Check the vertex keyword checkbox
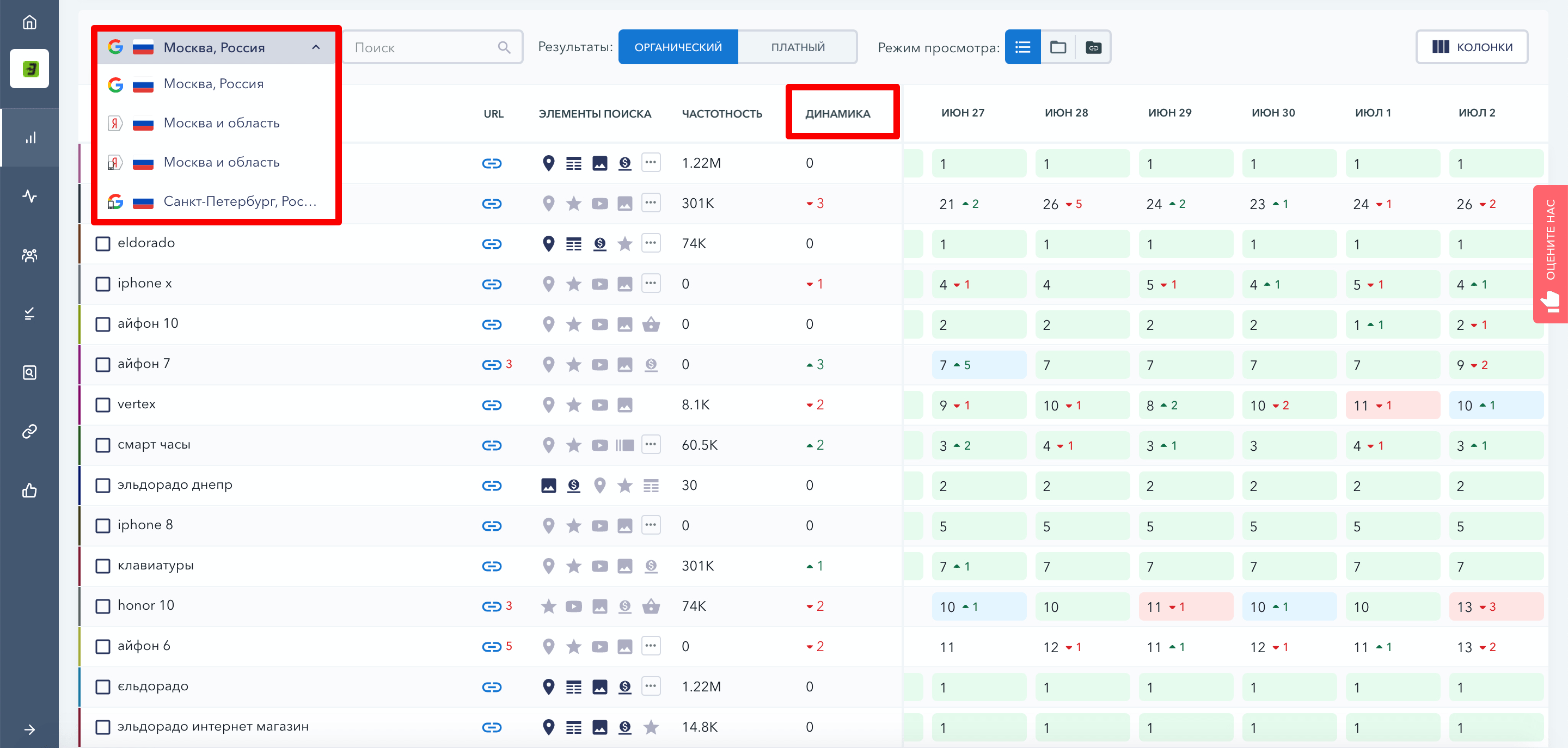1568x748 pixels. tap(103, 404)
